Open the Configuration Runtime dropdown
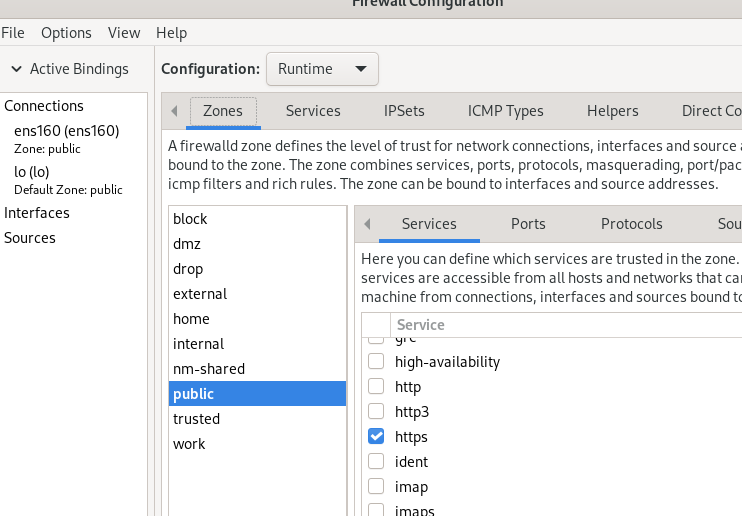Screen dimensions: 742x516 click(x=322, y=69)
